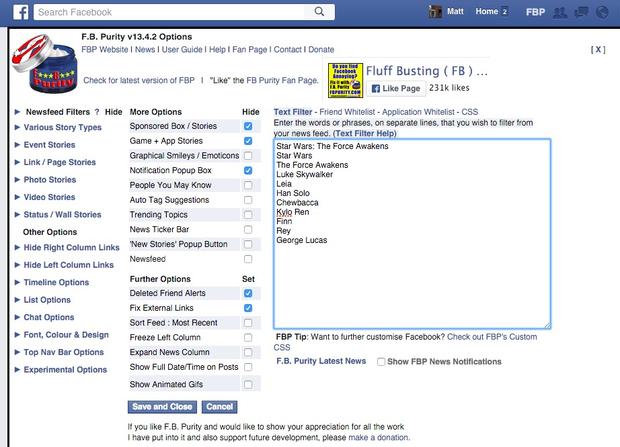This screenshot has width=620, height=447.
Task: Expand Hide Right Column Links section
Action: click(68, 248)
